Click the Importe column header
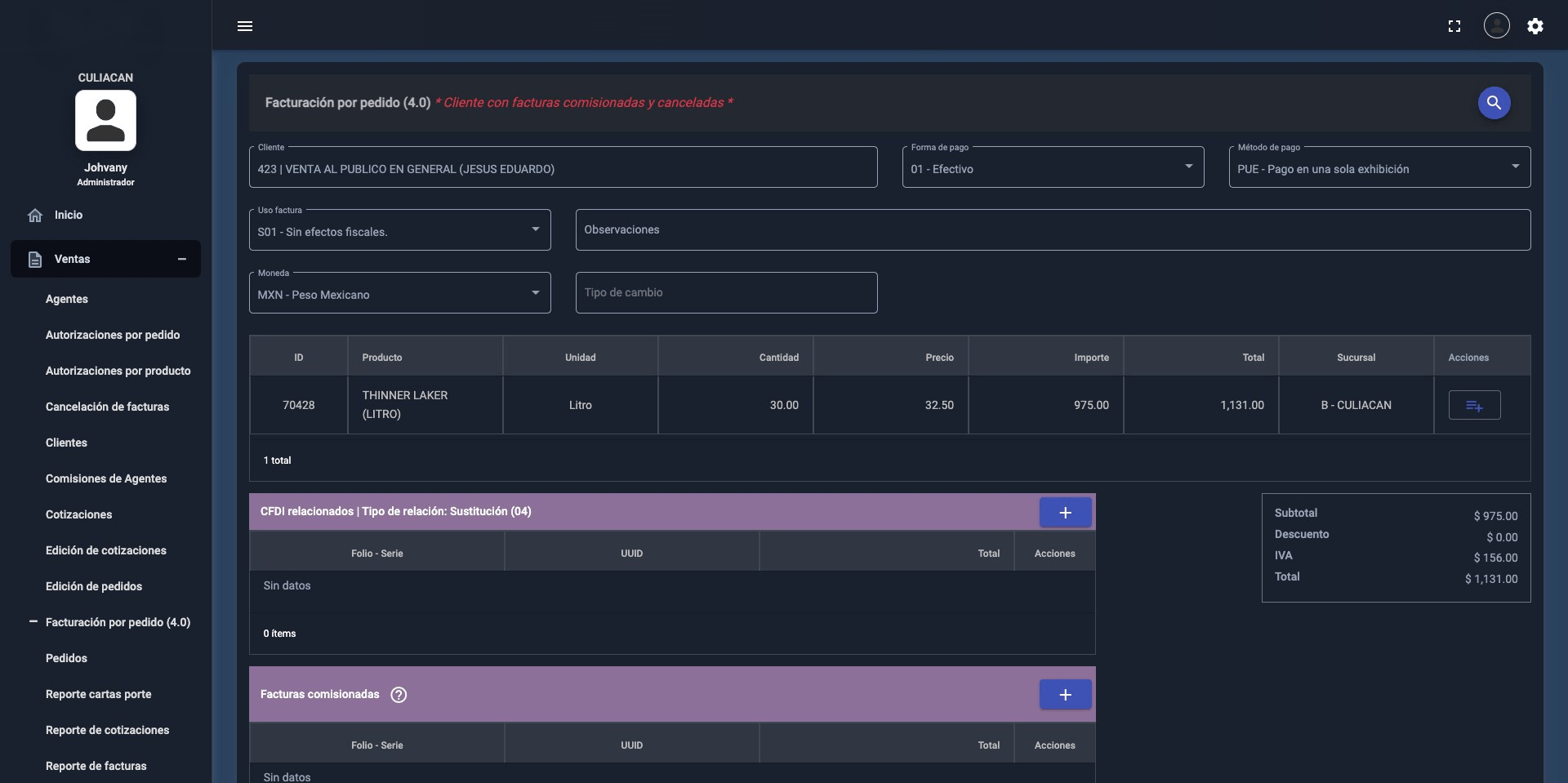 pos(1045,358)
